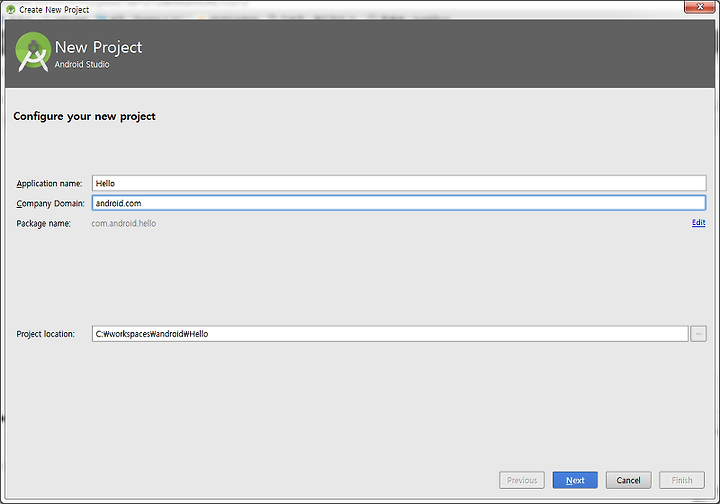Click the Application name field containing Hello
Screen dimensions: 720x504
point(399,183)
